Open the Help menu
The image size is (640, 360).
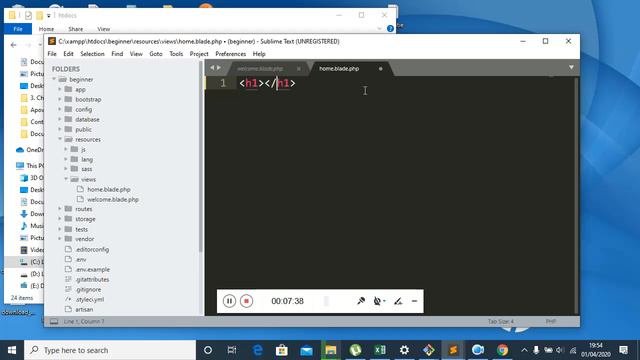point(259,54)
